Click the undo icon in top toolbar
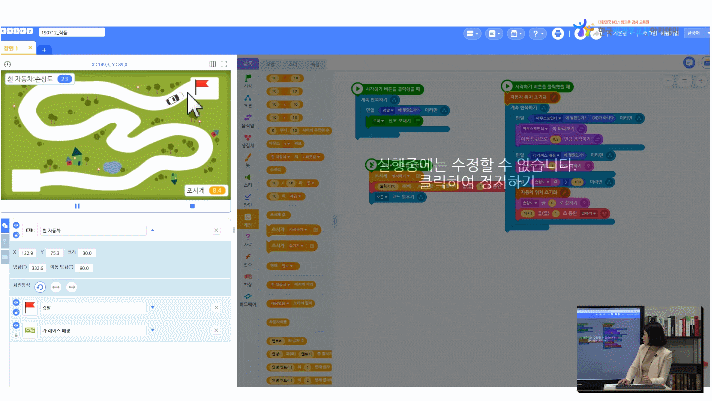This screenshot has width=712, height=401. [x=580, y=34]
